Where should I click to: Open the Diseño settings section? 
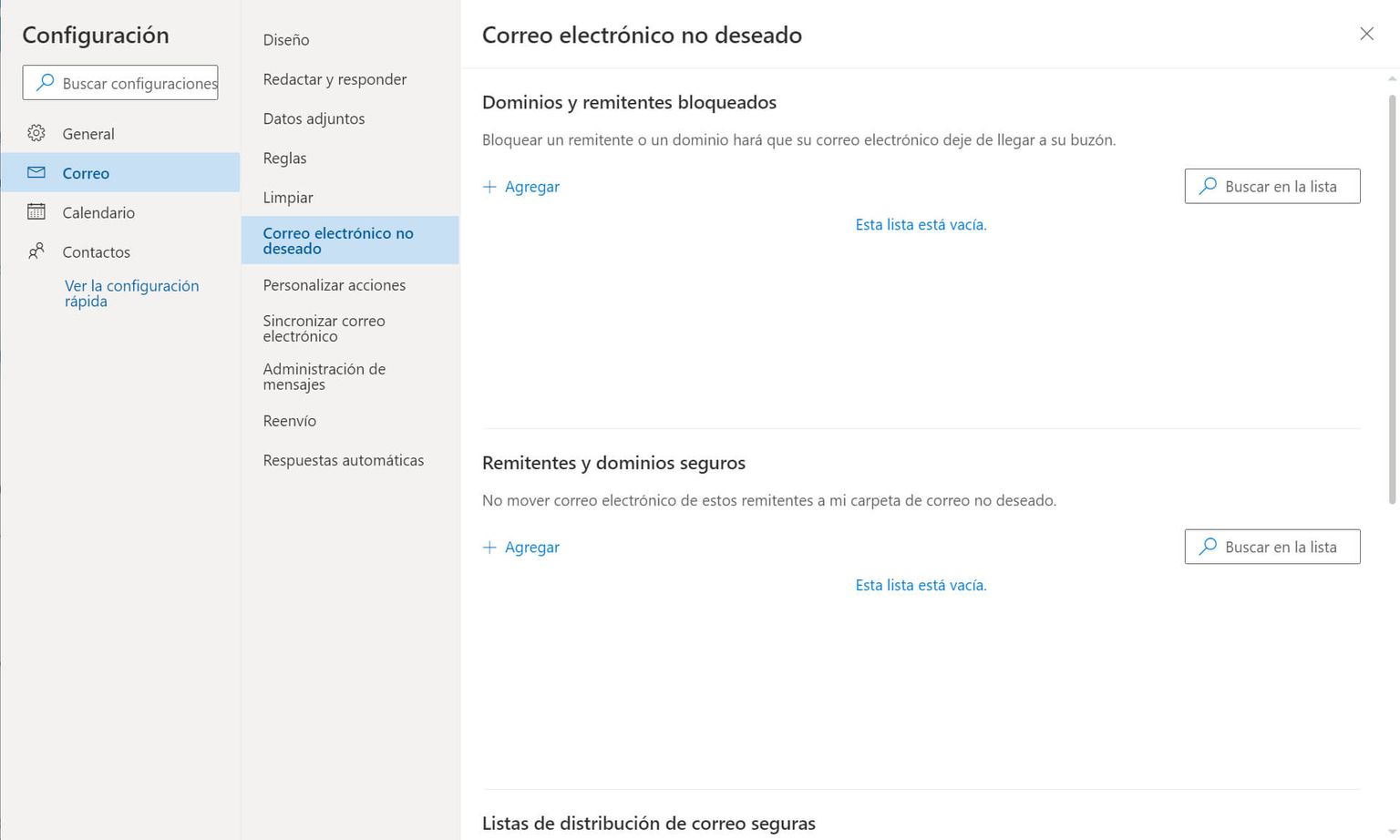[x=350, y=40]
